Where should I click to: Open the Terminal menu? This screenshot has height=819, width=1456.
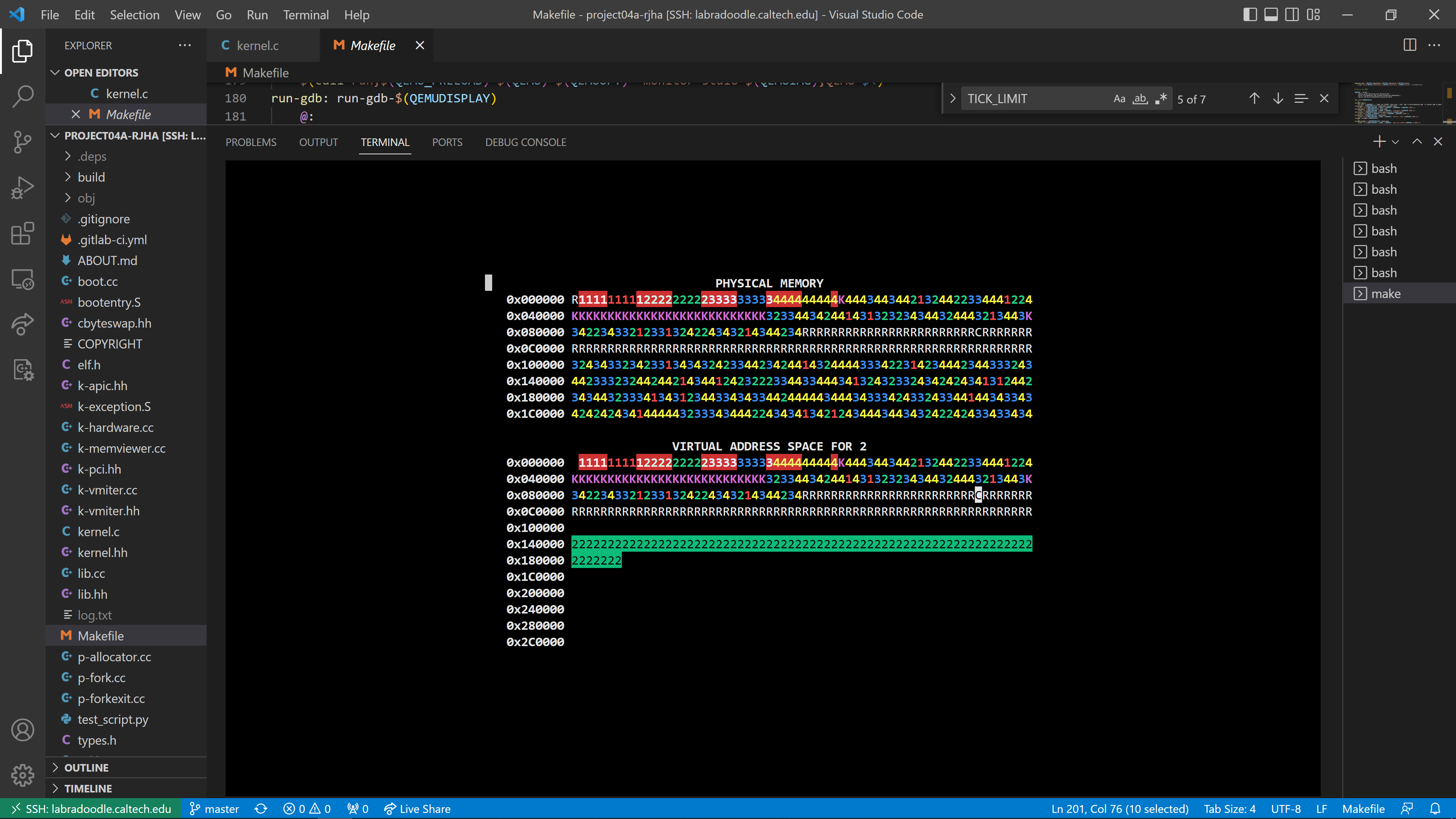click(305, 15)
